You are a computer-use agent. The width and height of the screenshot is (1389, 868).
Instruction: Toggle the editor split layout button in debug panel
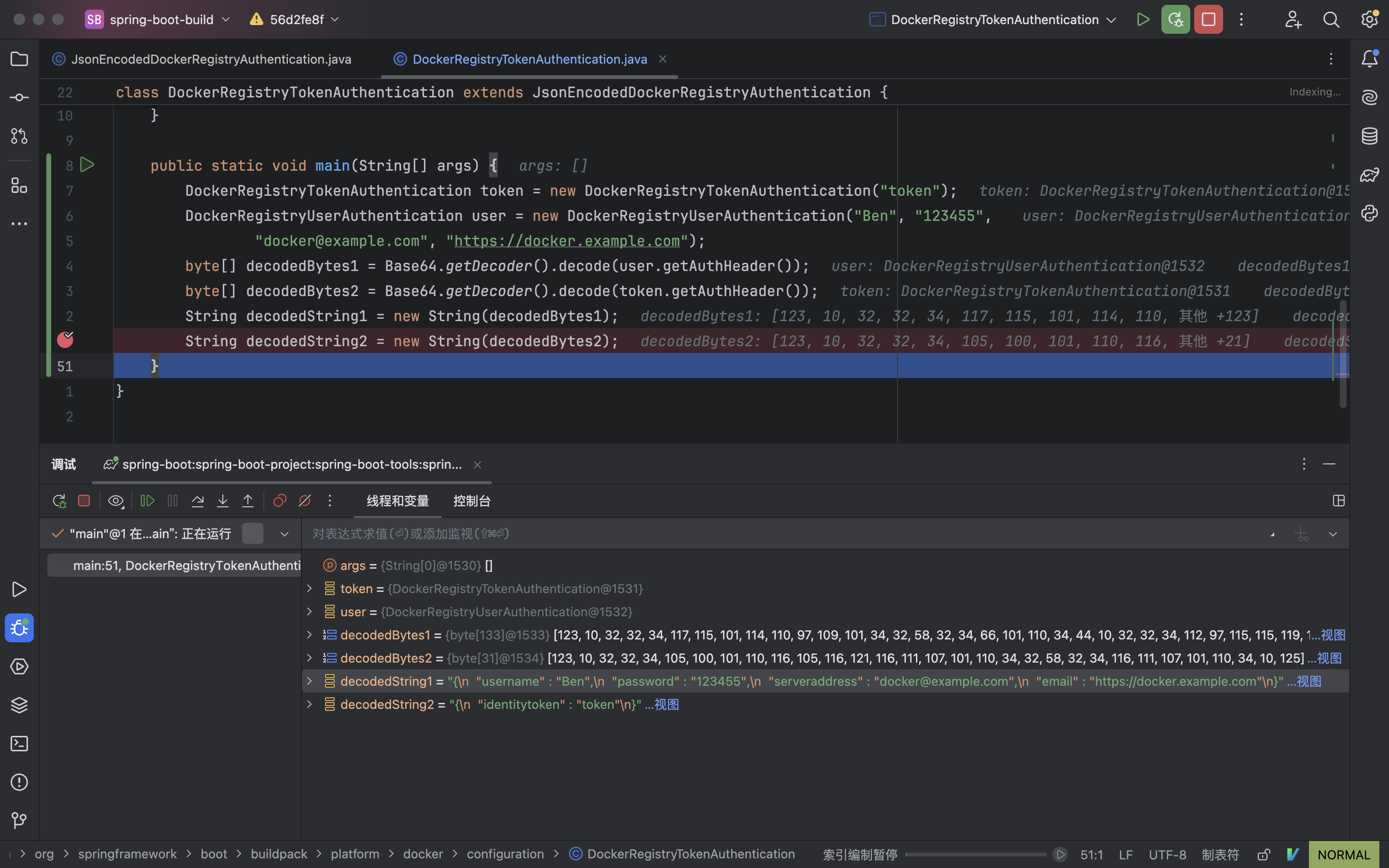click(1340, 501)
